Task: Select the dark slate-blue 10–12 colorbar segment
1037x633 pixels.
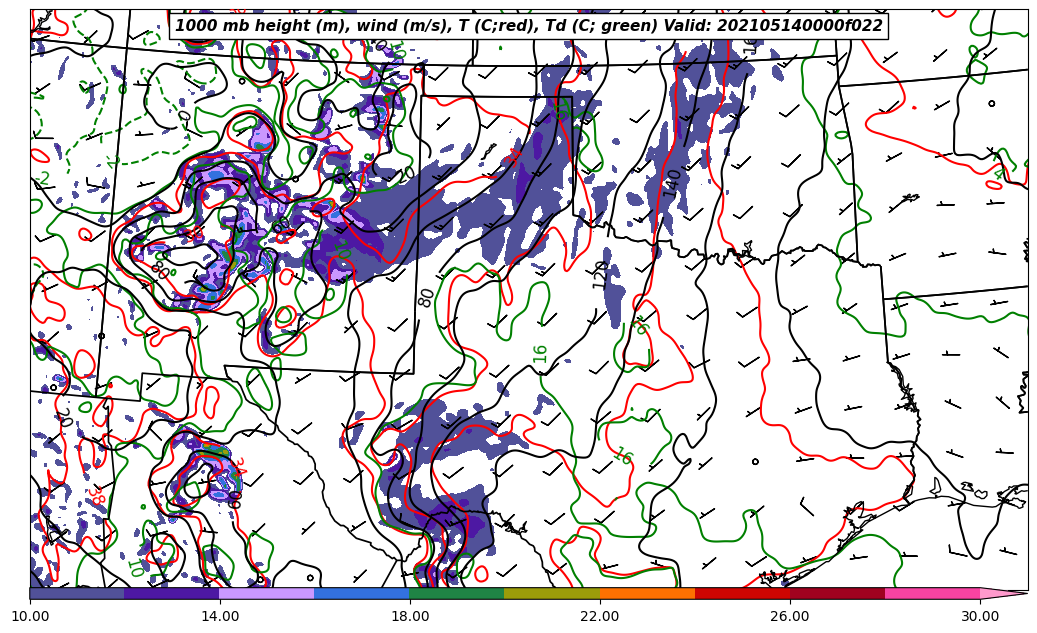Action: click(x=77, y=593)
